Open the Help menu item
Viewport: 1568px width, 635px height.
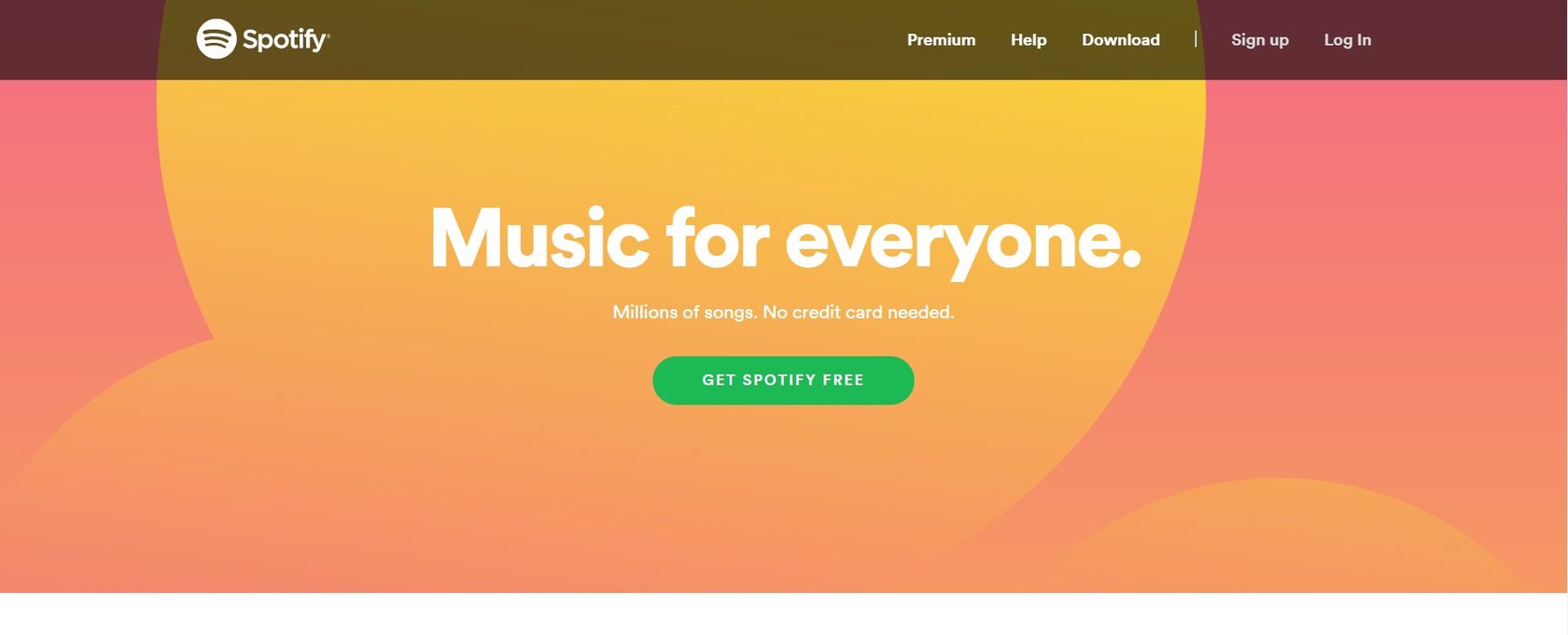click(x=1029, y=40)
